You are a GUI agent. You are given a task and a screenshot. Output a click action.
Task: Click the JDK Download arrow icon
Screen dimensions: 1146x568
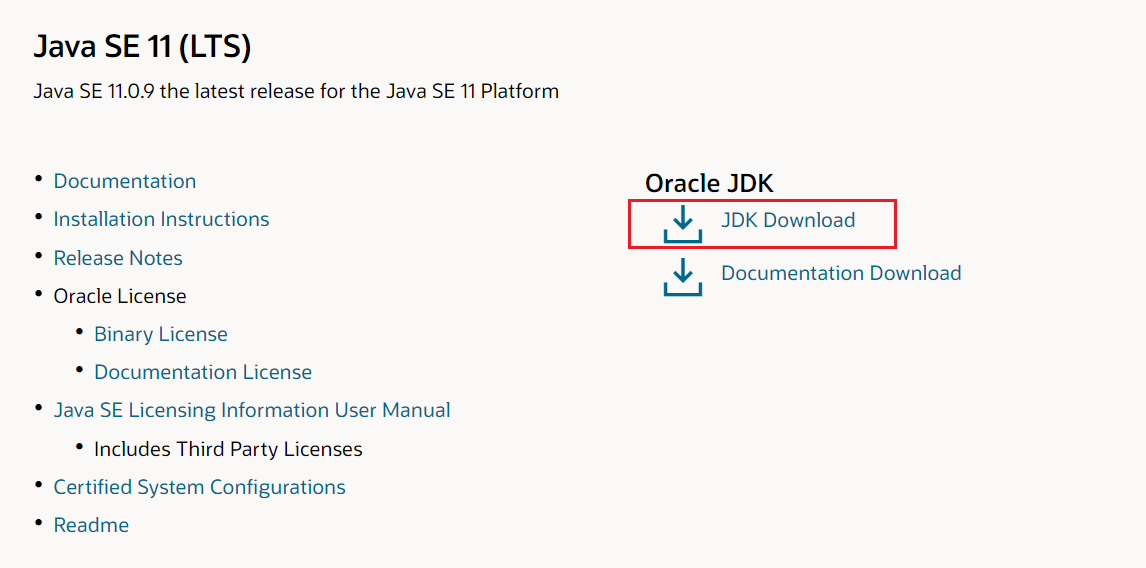[683, 224]
